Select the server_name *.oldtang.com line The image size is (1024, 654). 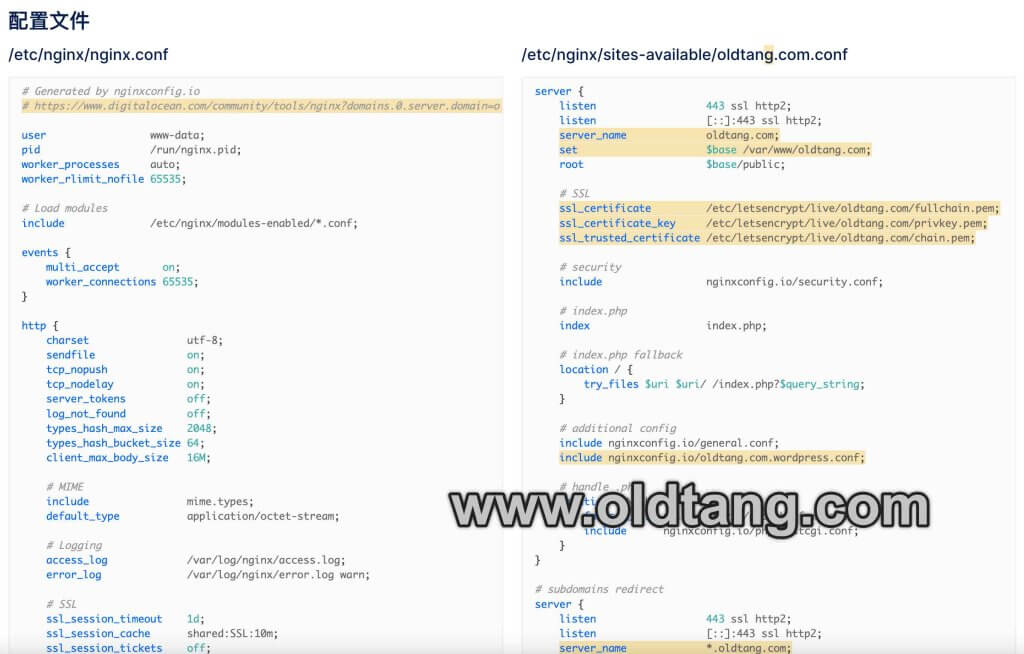click(x=675, y=648)
